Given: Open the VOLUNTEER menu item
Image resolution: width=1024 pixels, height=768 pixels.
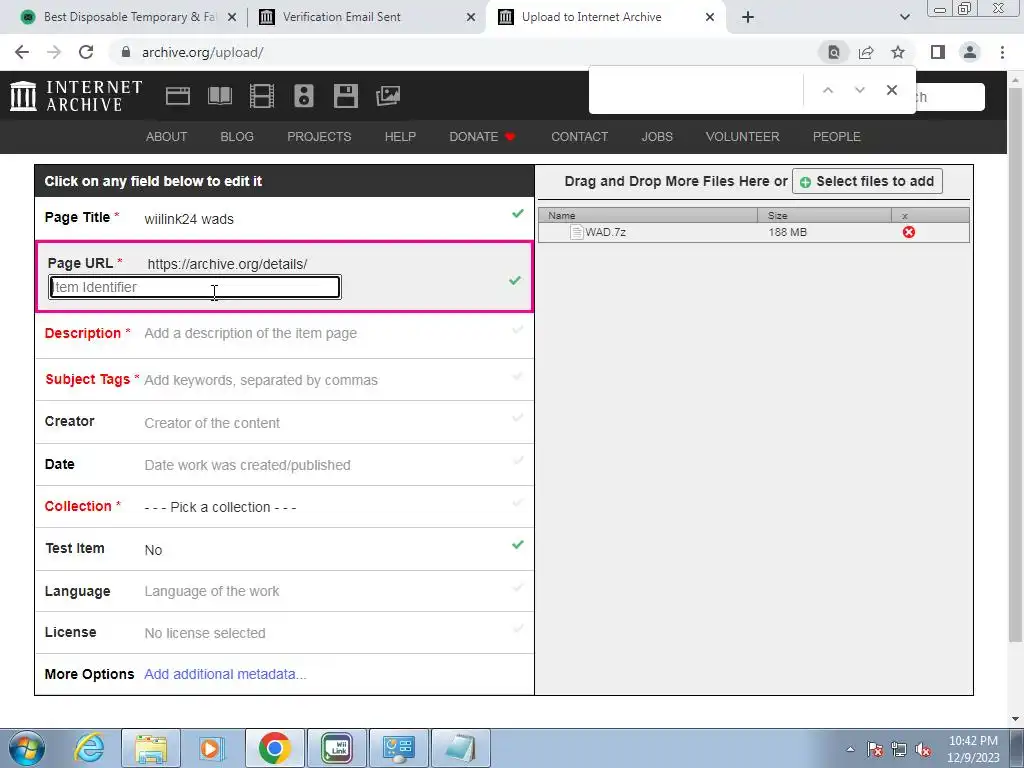Looking at the screenshot, I should click(x=743, y=136).
